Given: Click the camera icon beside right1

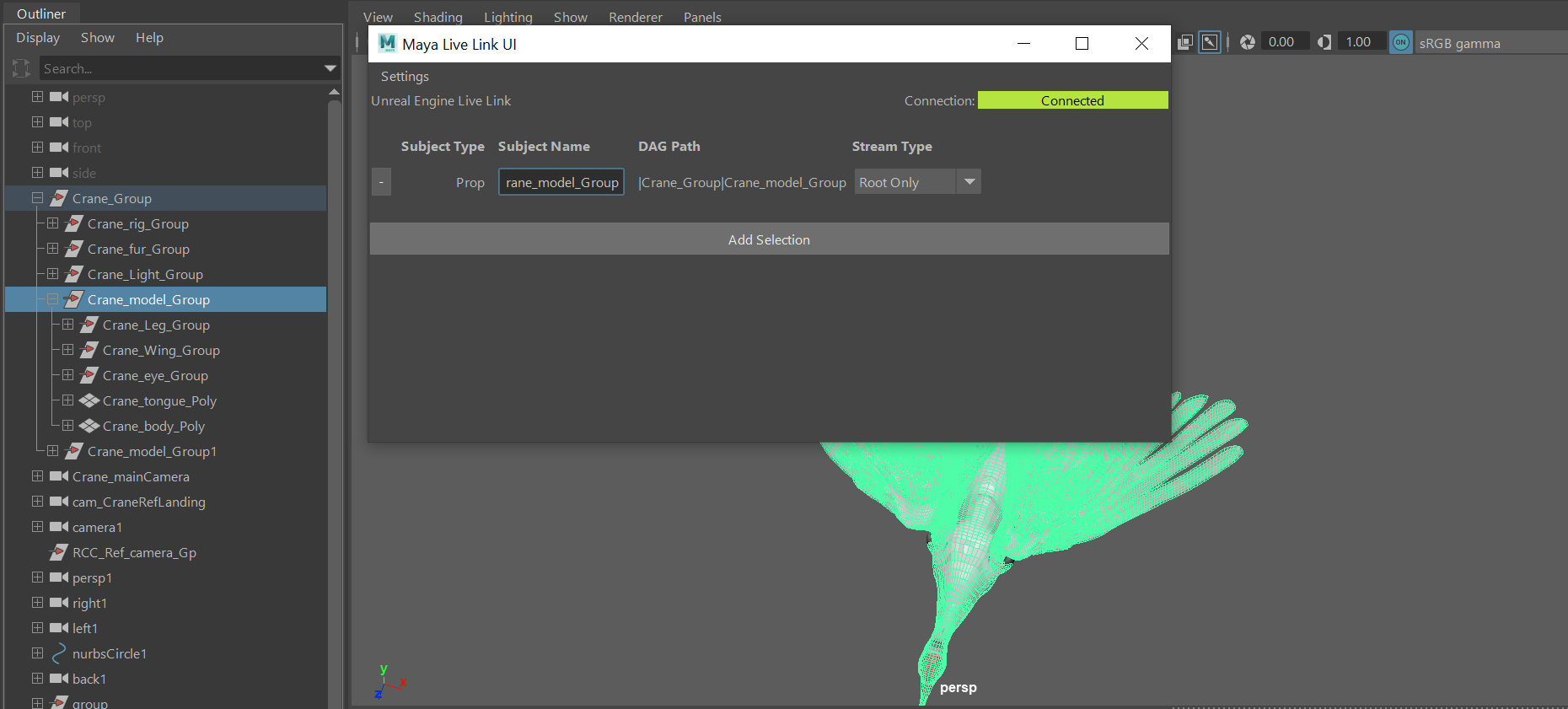Looking at the screenshot, I should 59,603.
